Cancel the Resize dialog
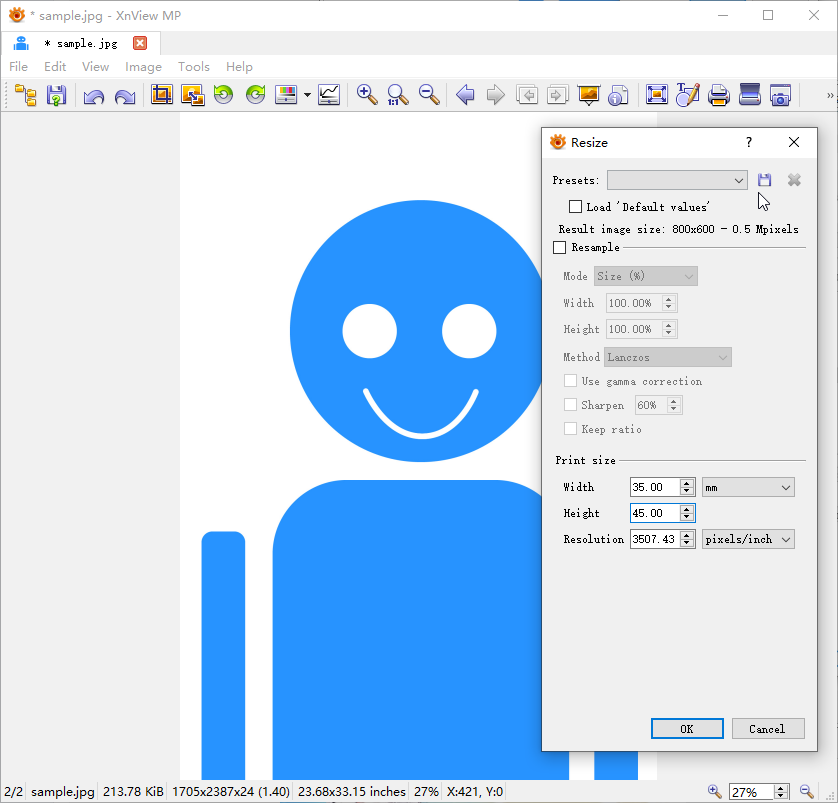 767,729
